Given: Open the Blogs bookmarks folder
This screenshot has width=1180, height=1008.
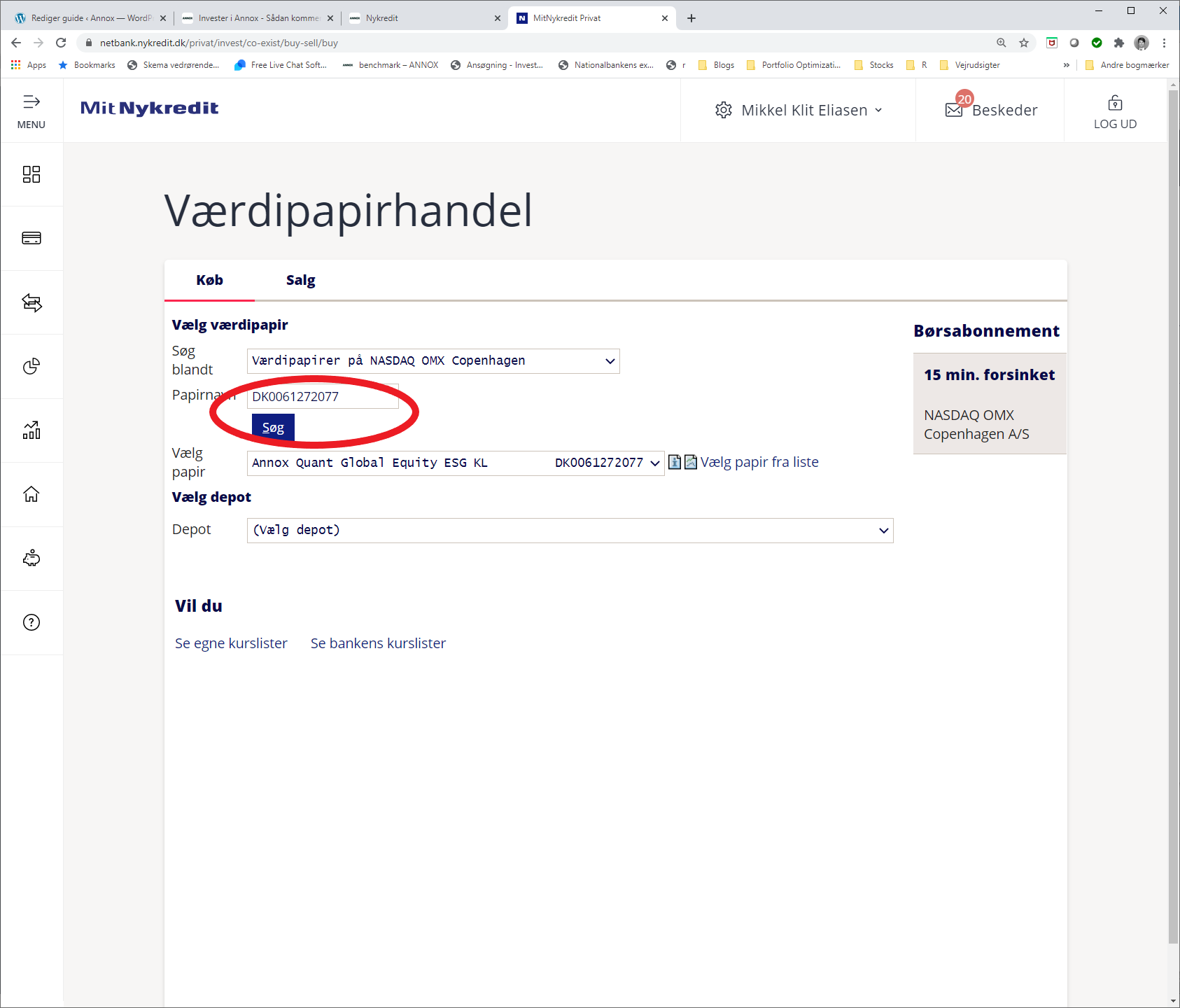Looking at the screenshot, I should click(716, 65).
